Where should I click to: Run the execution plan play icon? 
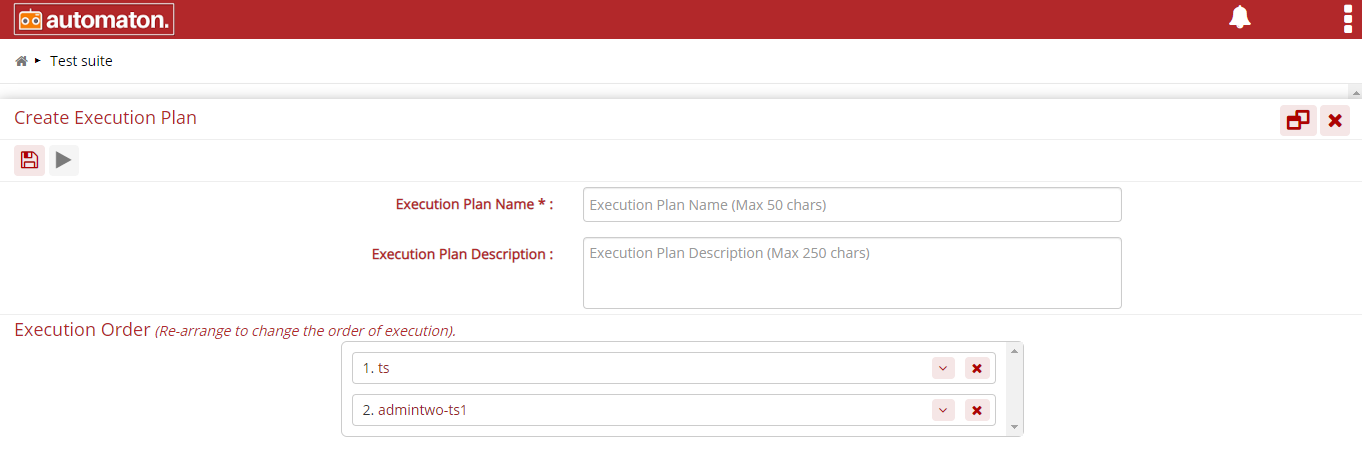click(x=64, y=160)
